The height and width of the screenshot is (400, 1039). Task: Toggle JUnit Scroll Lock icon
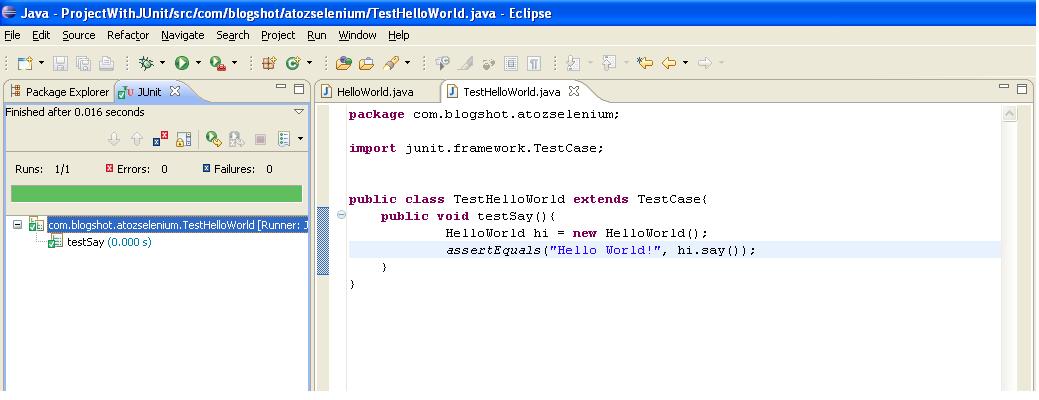(x=184, y=139)
